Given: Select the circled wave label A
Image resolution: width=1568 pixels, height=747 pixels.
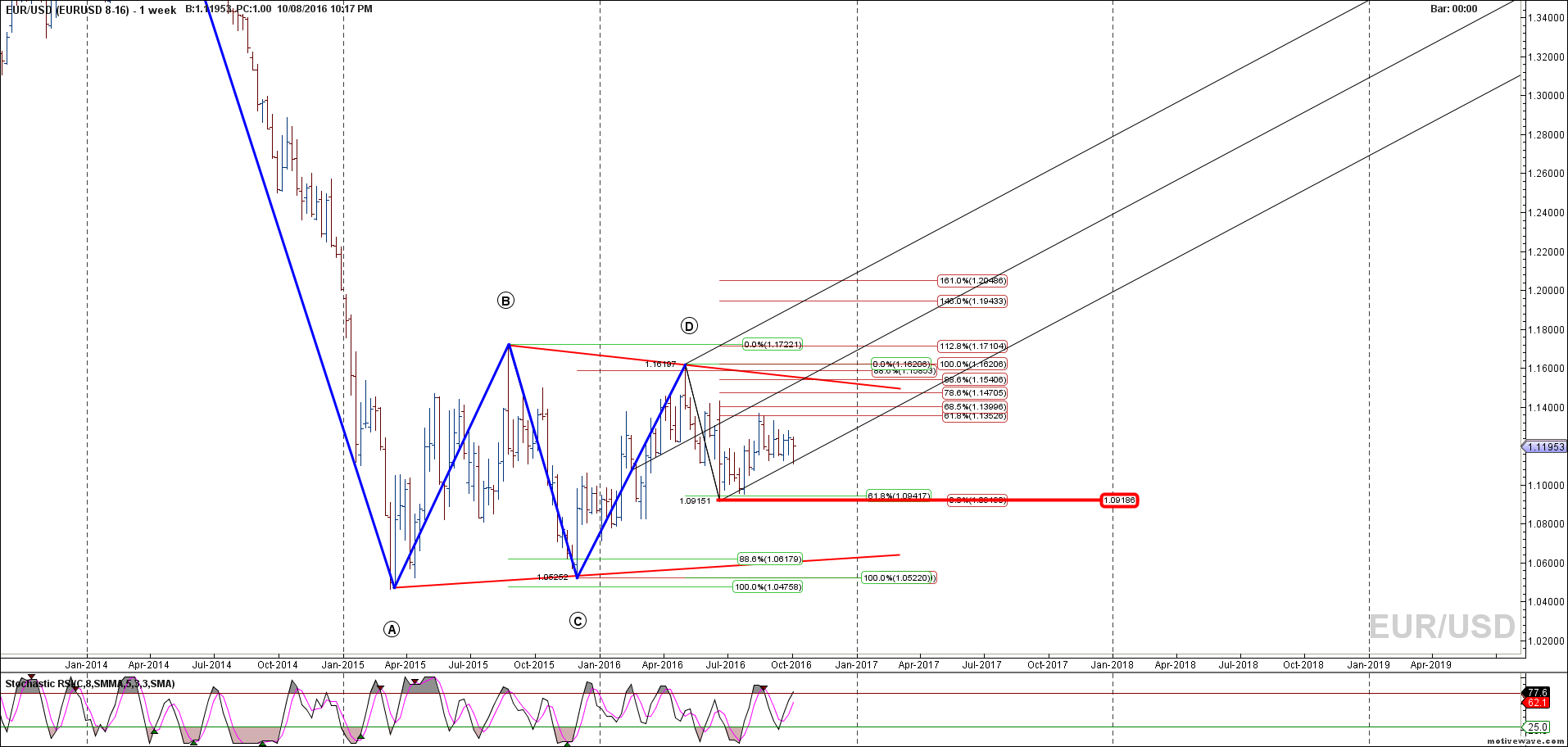Looking at the screenshot, I should point(392,629).
